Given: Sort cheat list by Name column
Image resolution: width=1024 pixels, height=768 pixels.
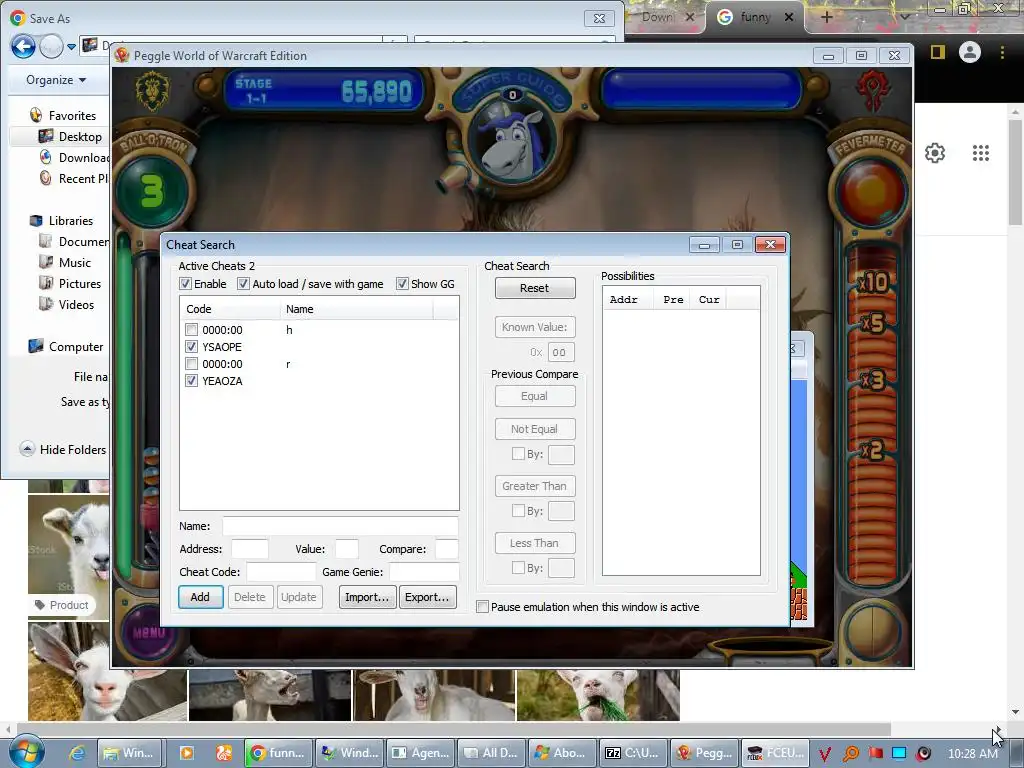Looking at the screenshot, I should (x=357, y=309).
